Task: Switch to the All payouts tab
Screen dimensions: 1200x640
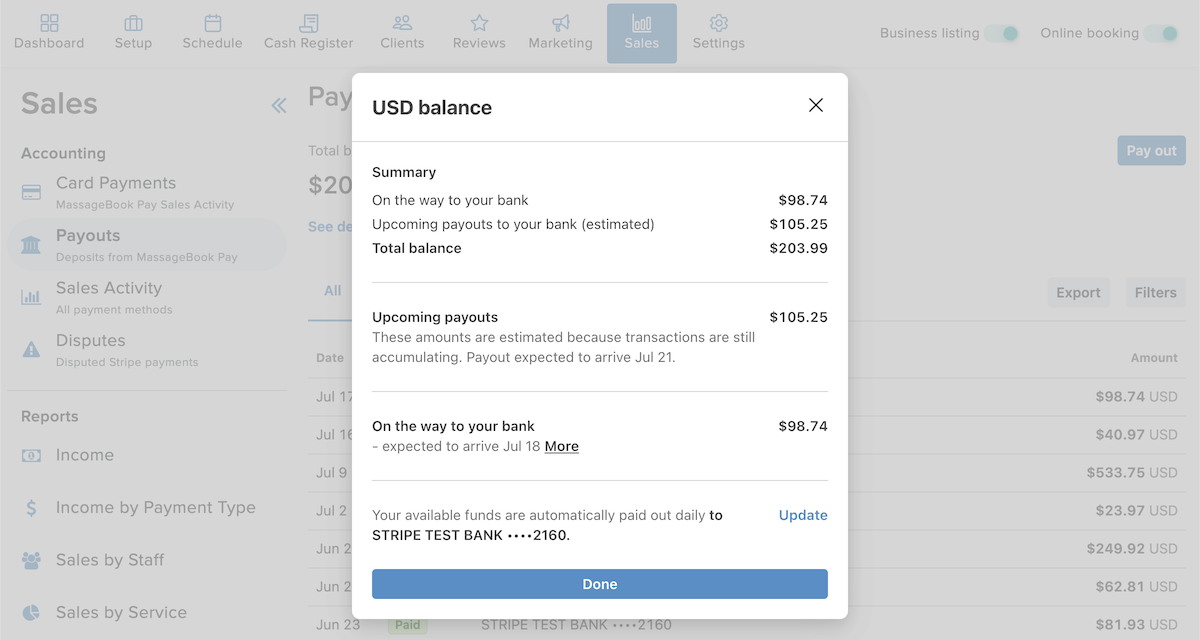Action: 332,291
